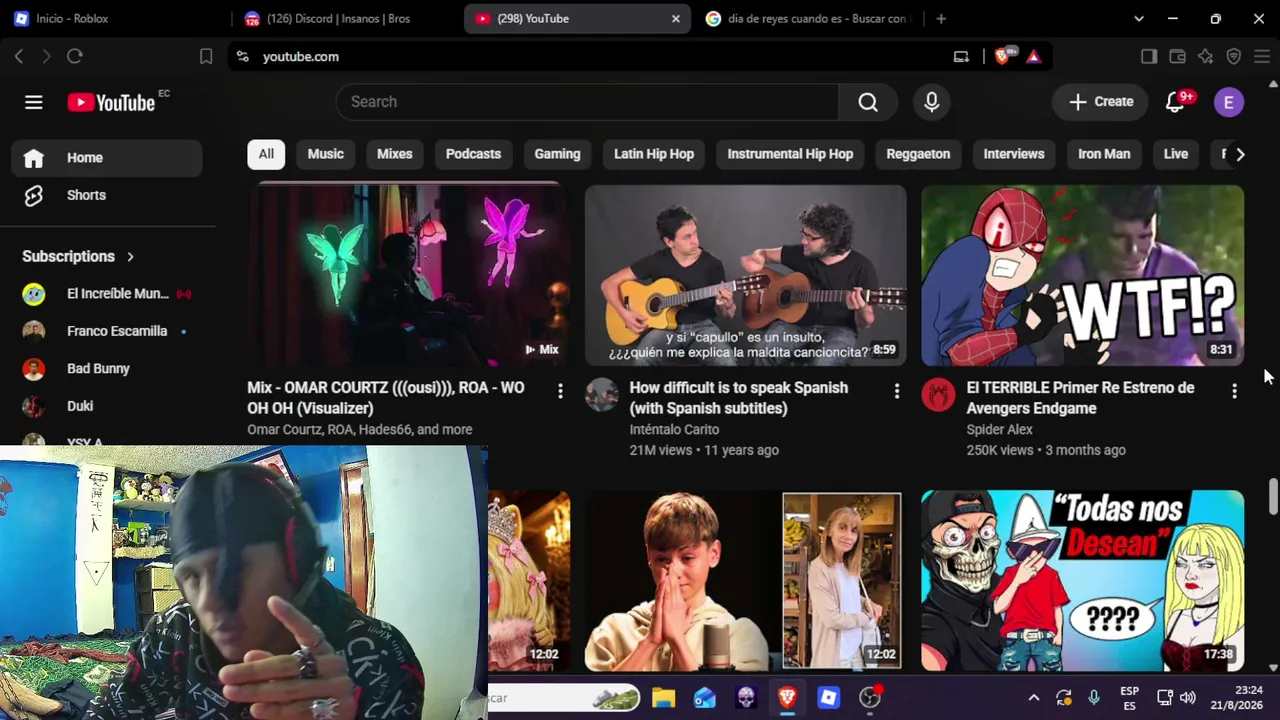The height and width of the screenshot is (720, 1280).
Task: Select the Latin Hip Hop filter chip
Action: 654,154
